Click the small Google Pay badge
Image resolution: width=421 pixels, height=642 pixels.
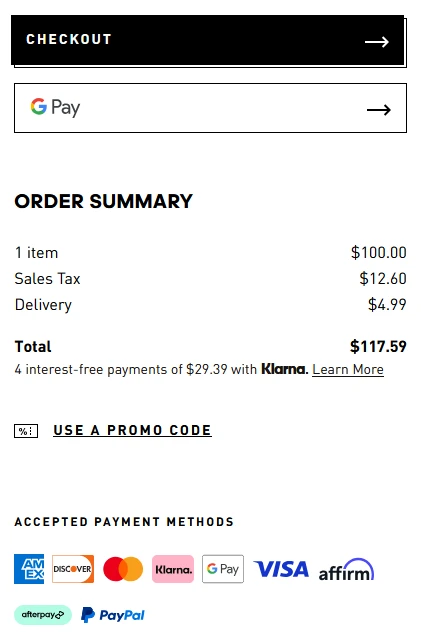pos(223,569)
